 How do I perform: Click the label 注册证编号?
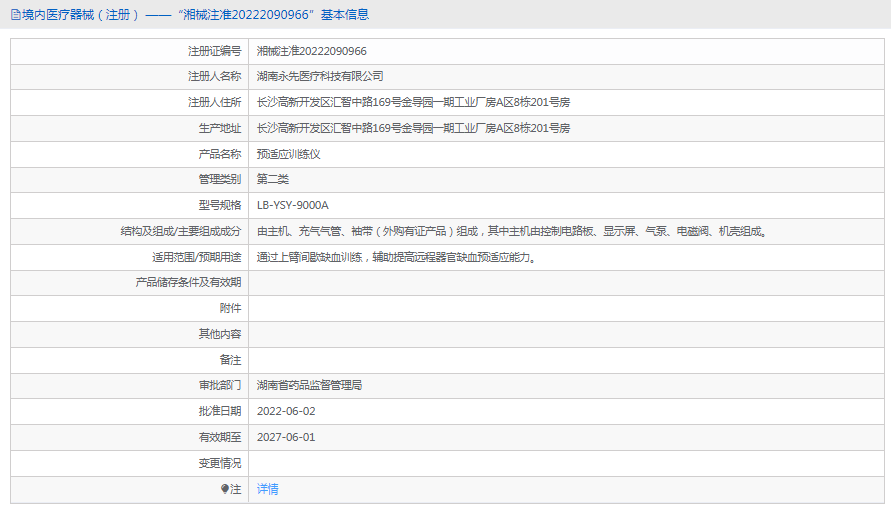215,51
